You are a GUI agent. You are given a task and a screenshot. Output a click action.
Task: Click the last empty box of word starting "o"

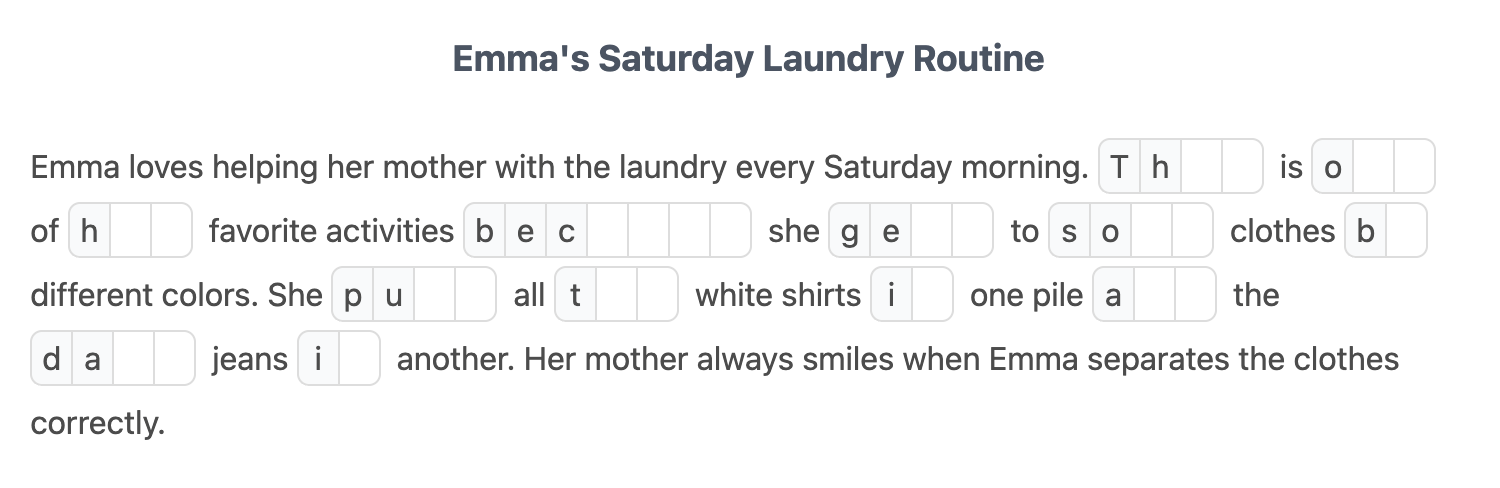[x=1414, y=167]
